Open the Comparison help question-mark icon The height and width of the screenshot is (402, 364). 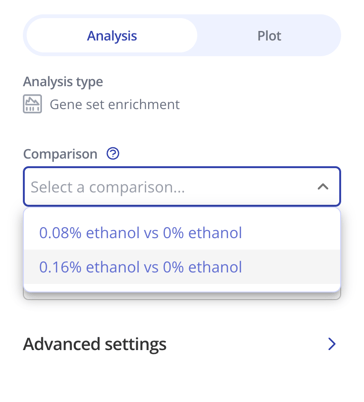(x=113, y=154)
